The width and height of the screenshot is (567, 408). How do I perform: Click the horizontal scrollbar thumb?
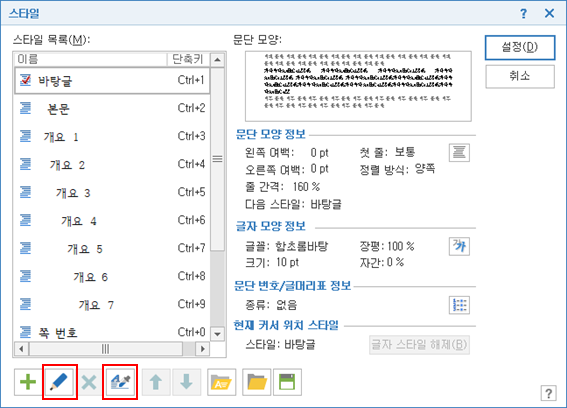pyautogui.click(x=106, y=349)
